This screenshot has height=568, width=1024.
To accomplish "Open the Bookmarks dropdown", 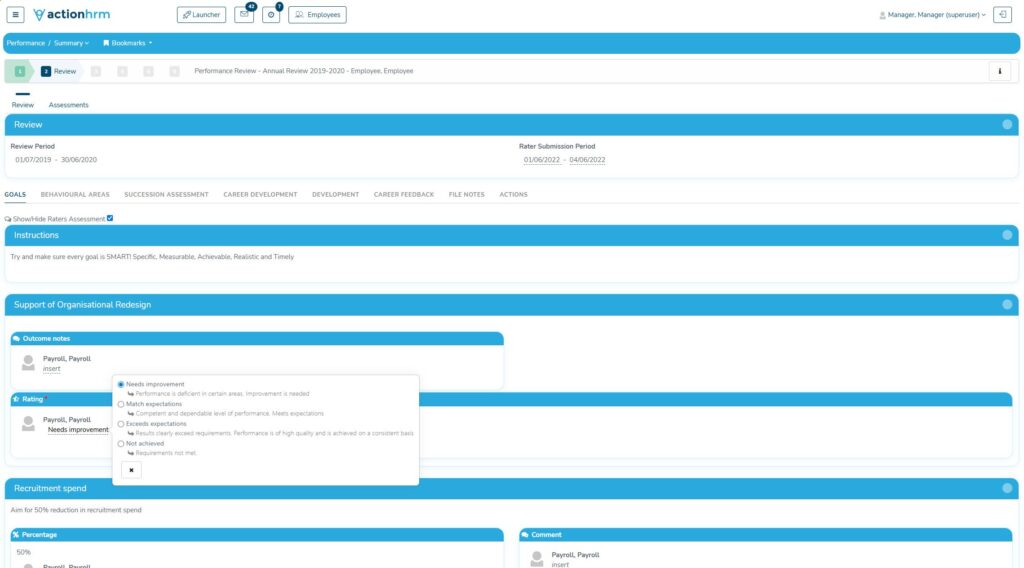I will point(128,43).
